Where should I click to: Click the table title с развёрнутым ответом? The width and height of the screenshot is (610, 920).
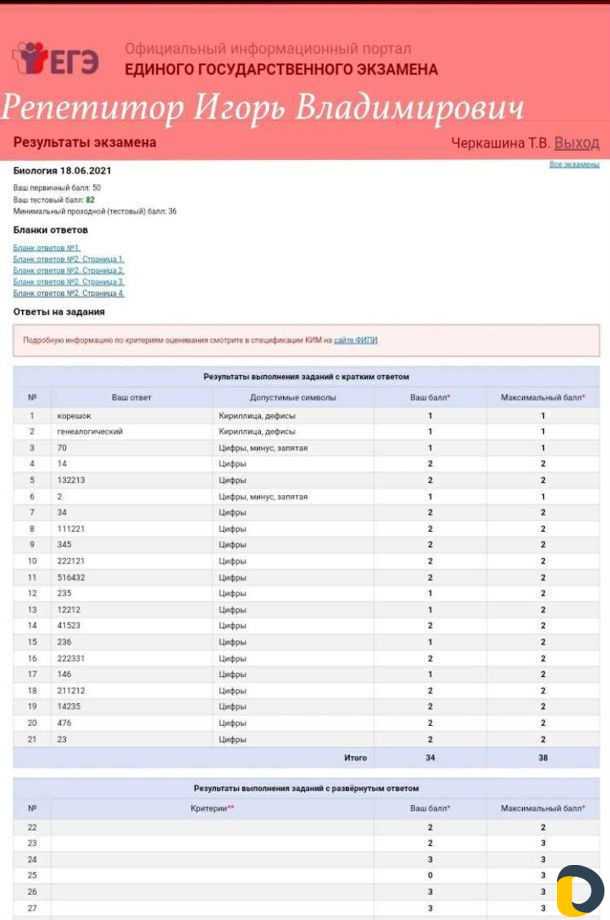306,788
